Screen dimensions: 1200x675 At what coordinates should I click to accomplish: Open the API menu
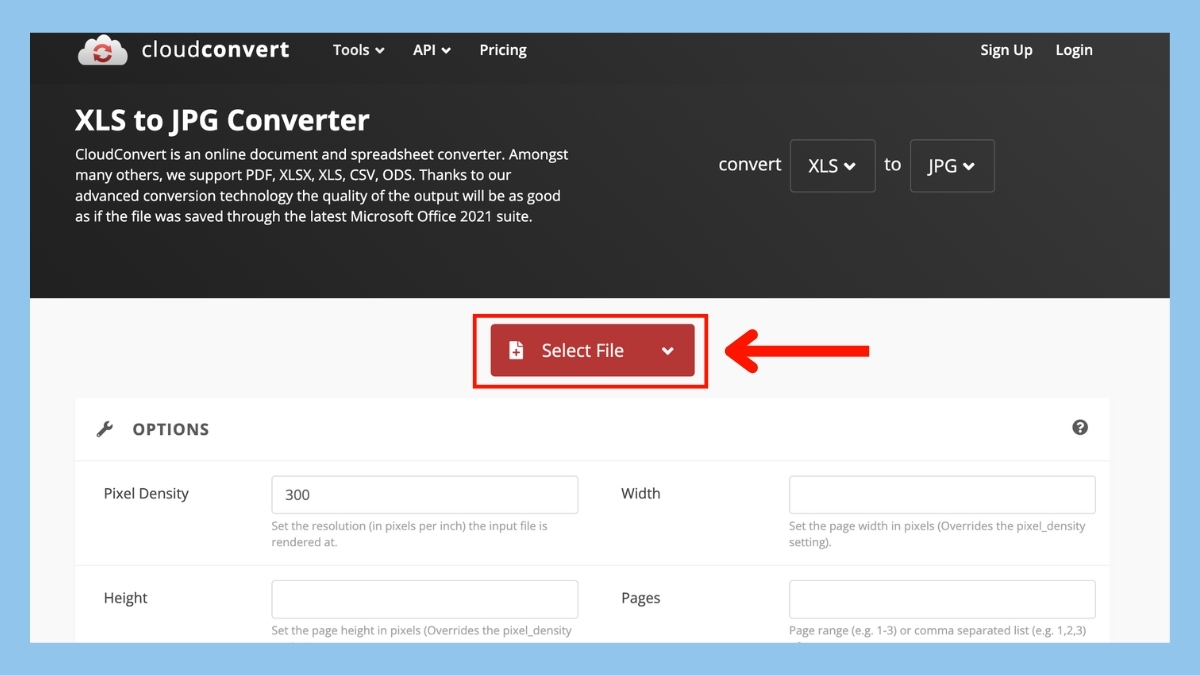pos(432,50)
